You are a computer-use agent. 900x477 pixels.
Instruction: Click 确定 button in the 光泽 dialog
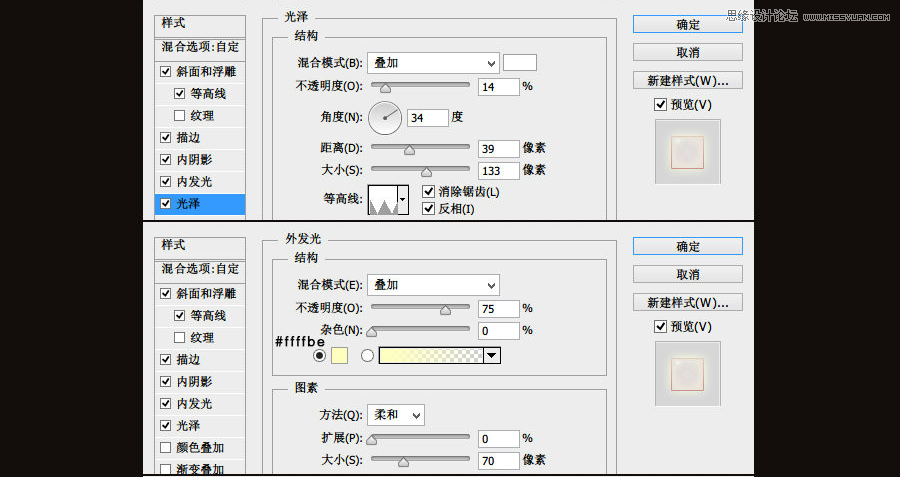point(687,24)
